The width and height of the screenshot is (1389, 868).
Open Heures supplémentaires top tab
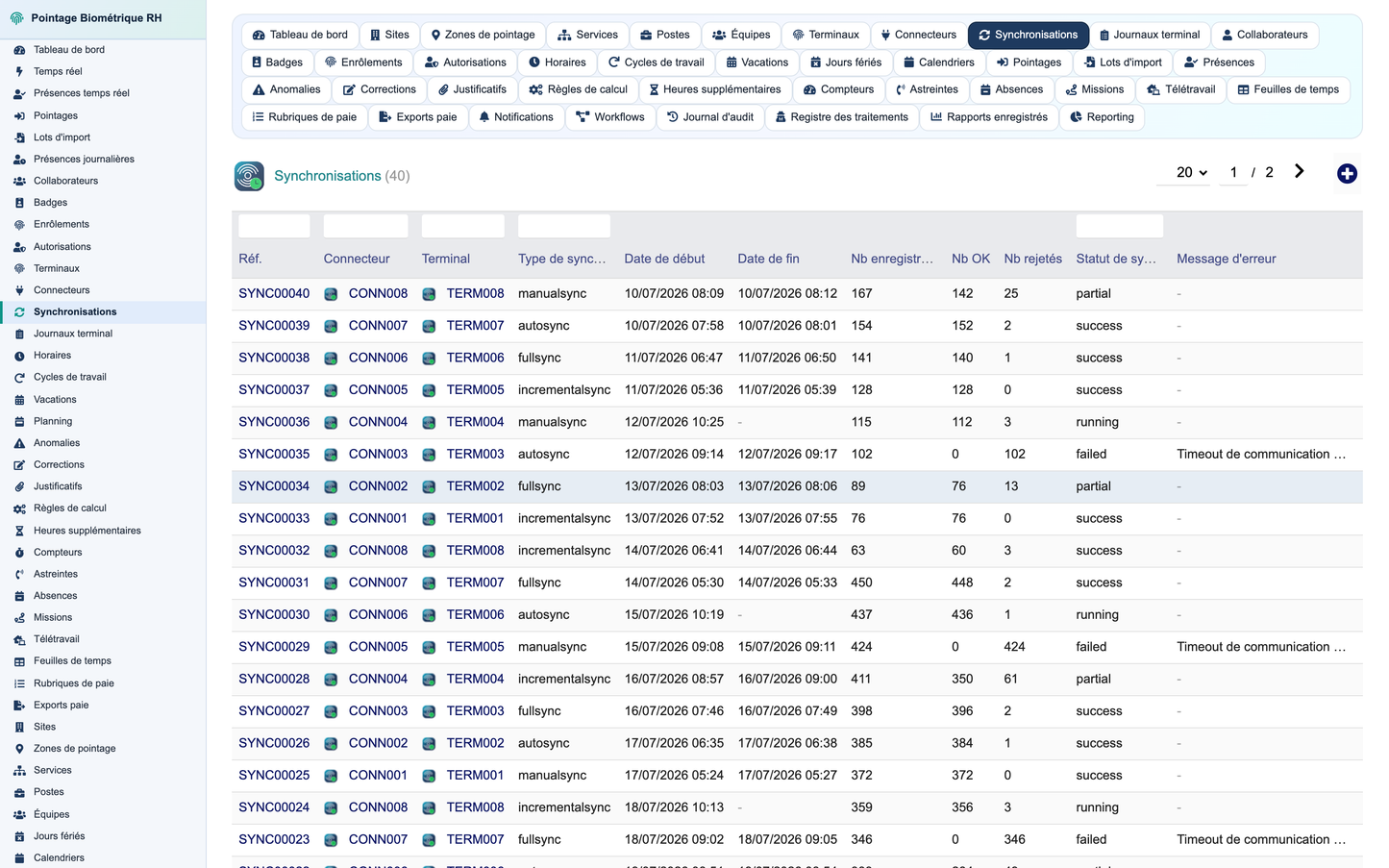click(x=715, y=89)
